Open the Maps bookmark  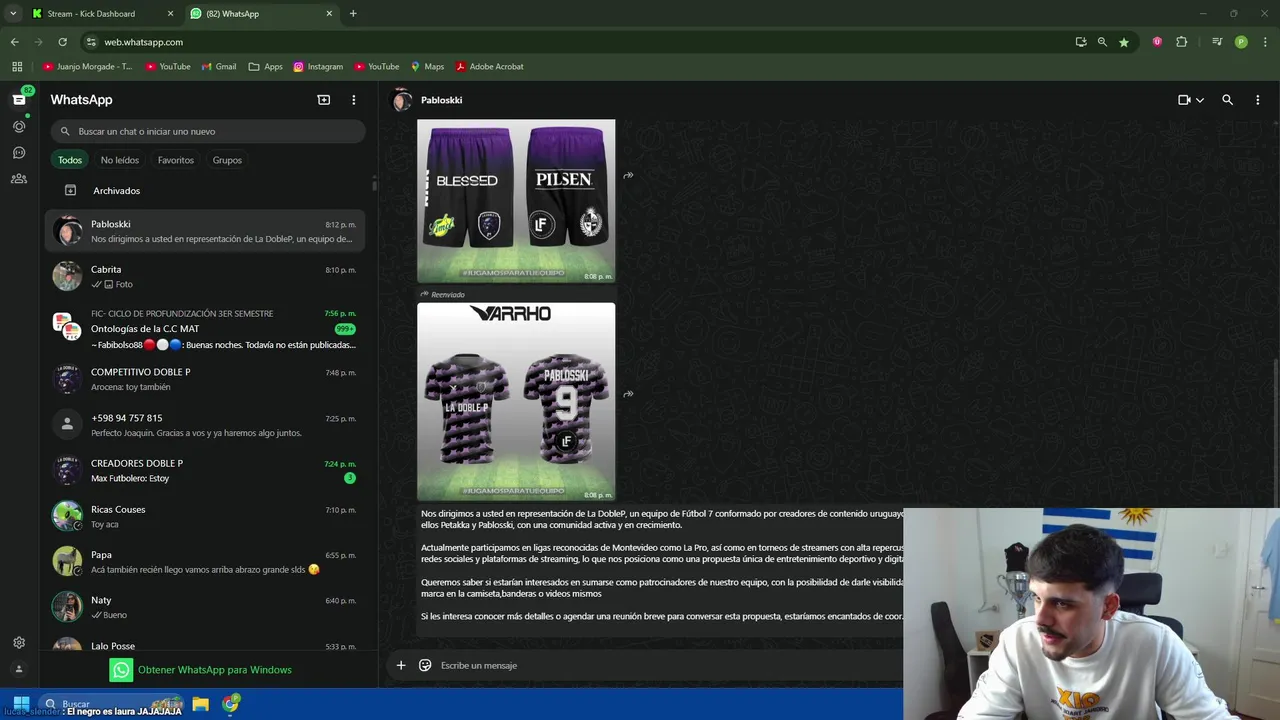[427, 67]
